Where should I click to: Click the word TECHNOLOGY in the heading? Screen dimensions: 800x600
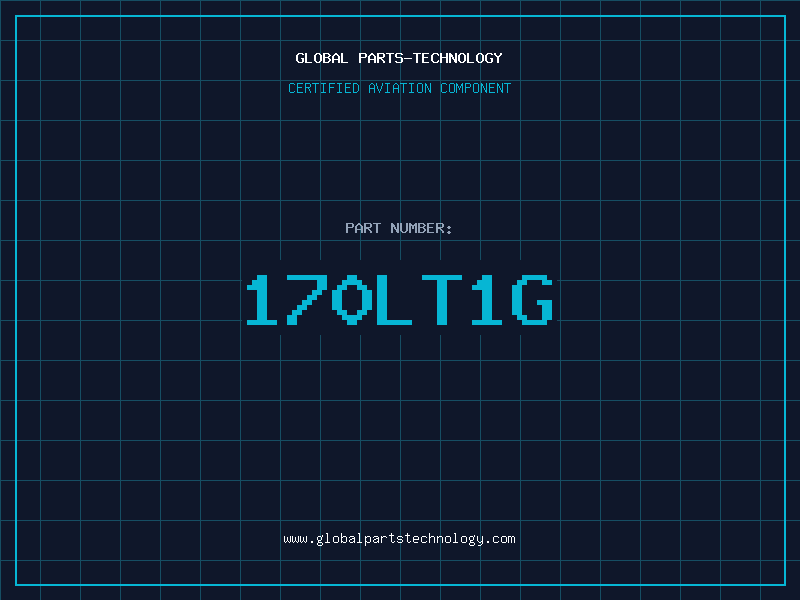pyautogui.click(x=458, y=58)
